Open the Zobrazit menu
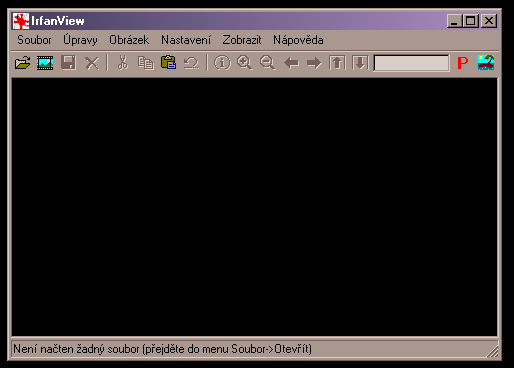 pos(242,40)
